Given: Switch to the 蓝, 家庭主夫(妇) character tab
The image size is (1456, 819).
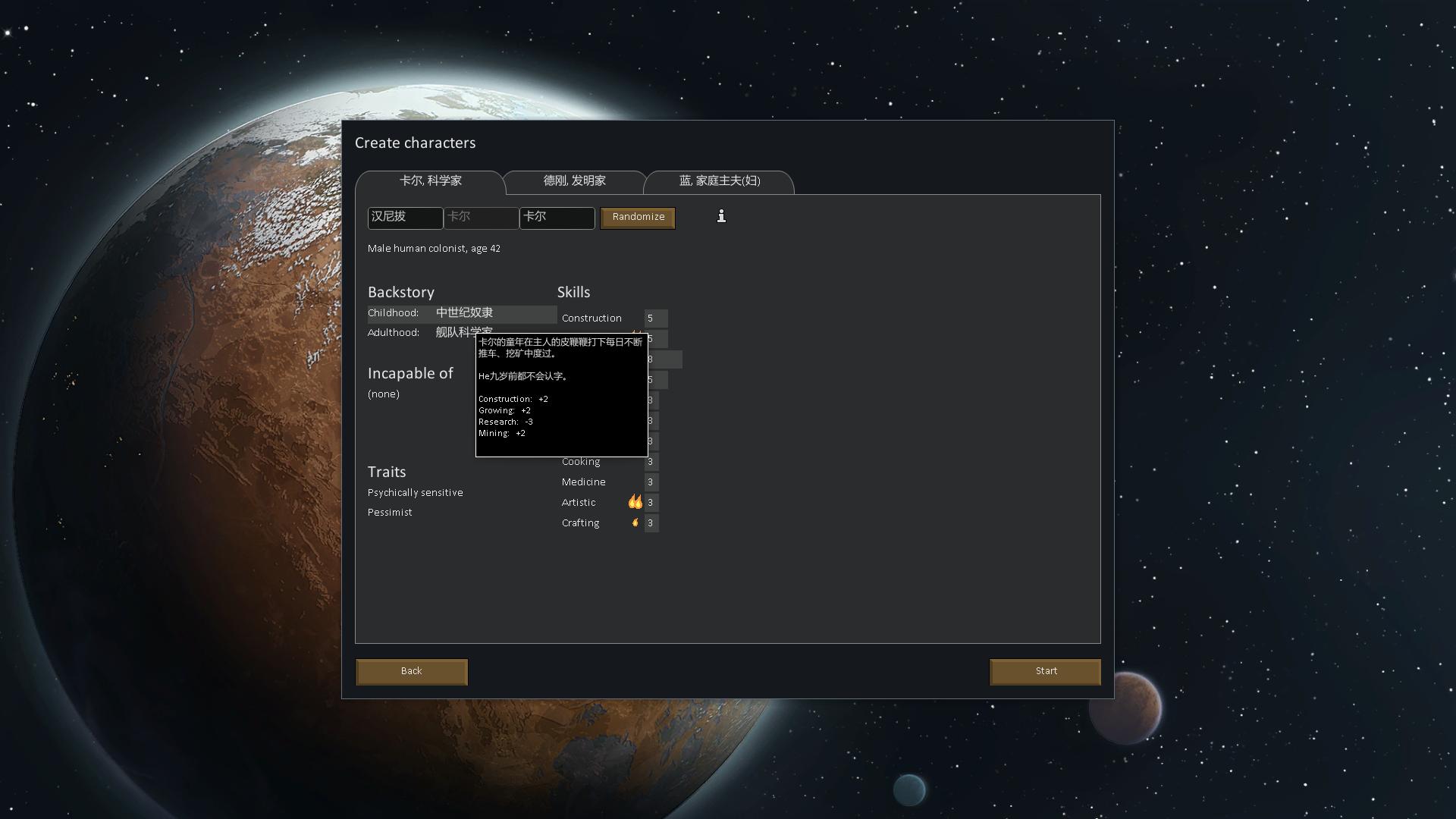Looking at the screenshot, I should [719, 181].
